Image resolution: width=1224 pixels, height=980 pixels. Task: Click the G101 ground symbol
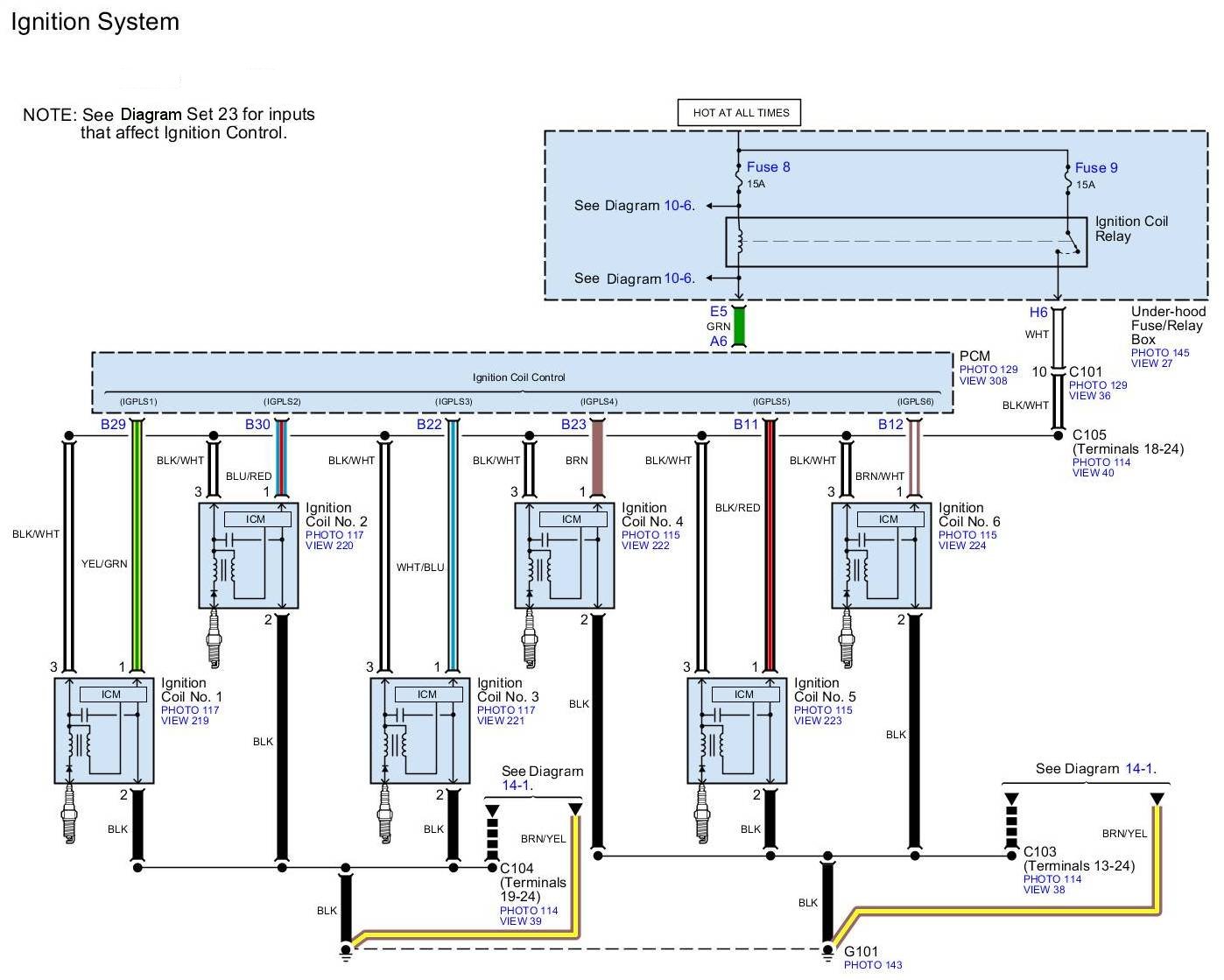(x=828, y=951)
